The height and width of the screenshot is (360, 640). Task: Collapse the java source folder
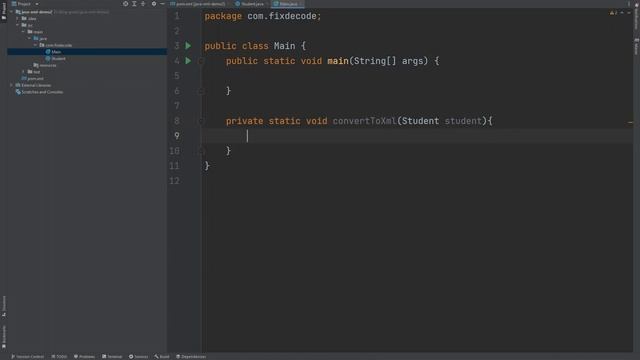pos(29,38)
